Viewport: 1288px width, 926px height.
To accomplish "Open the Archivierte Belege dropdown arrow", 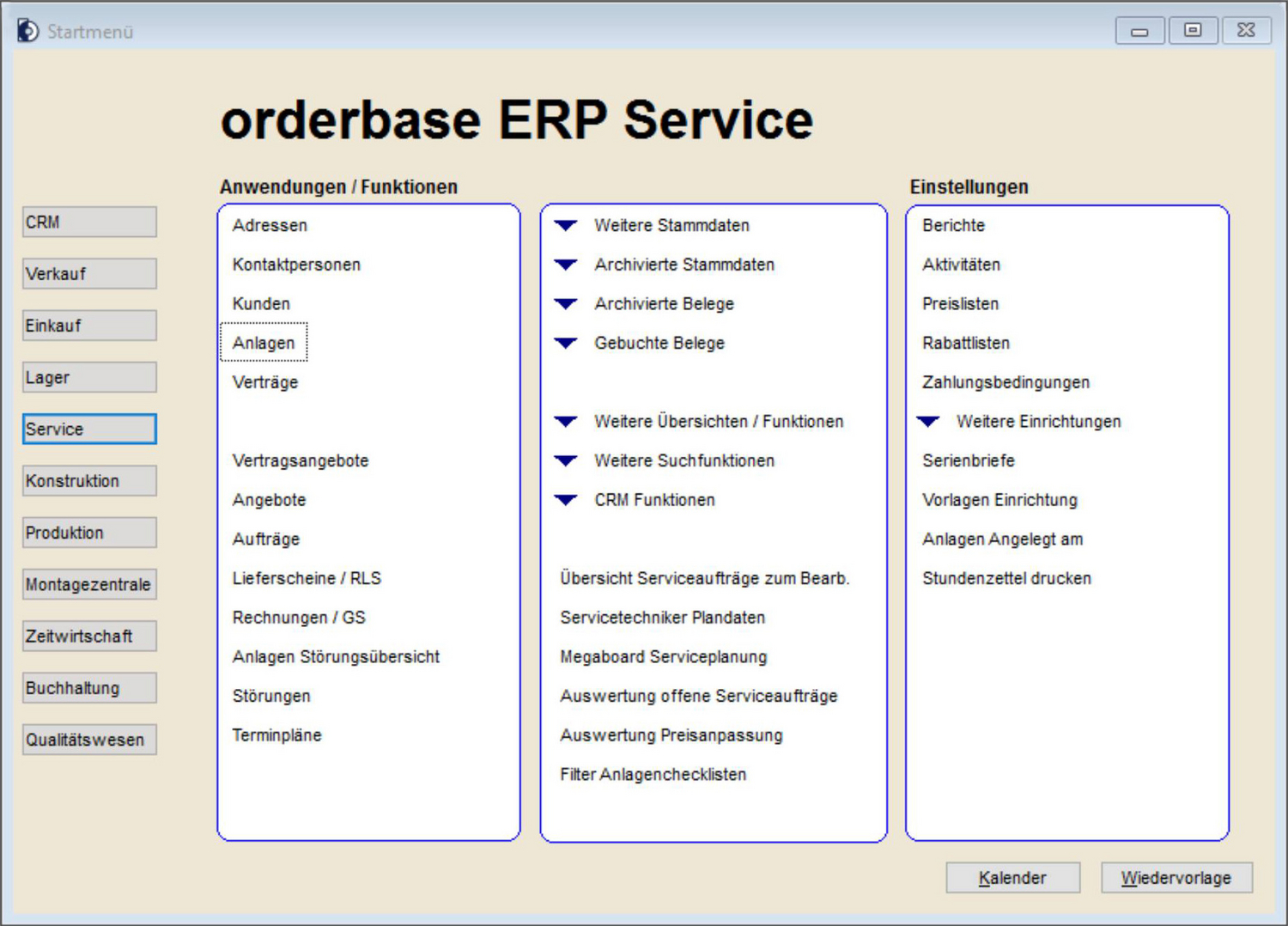I will click(566, 304).
